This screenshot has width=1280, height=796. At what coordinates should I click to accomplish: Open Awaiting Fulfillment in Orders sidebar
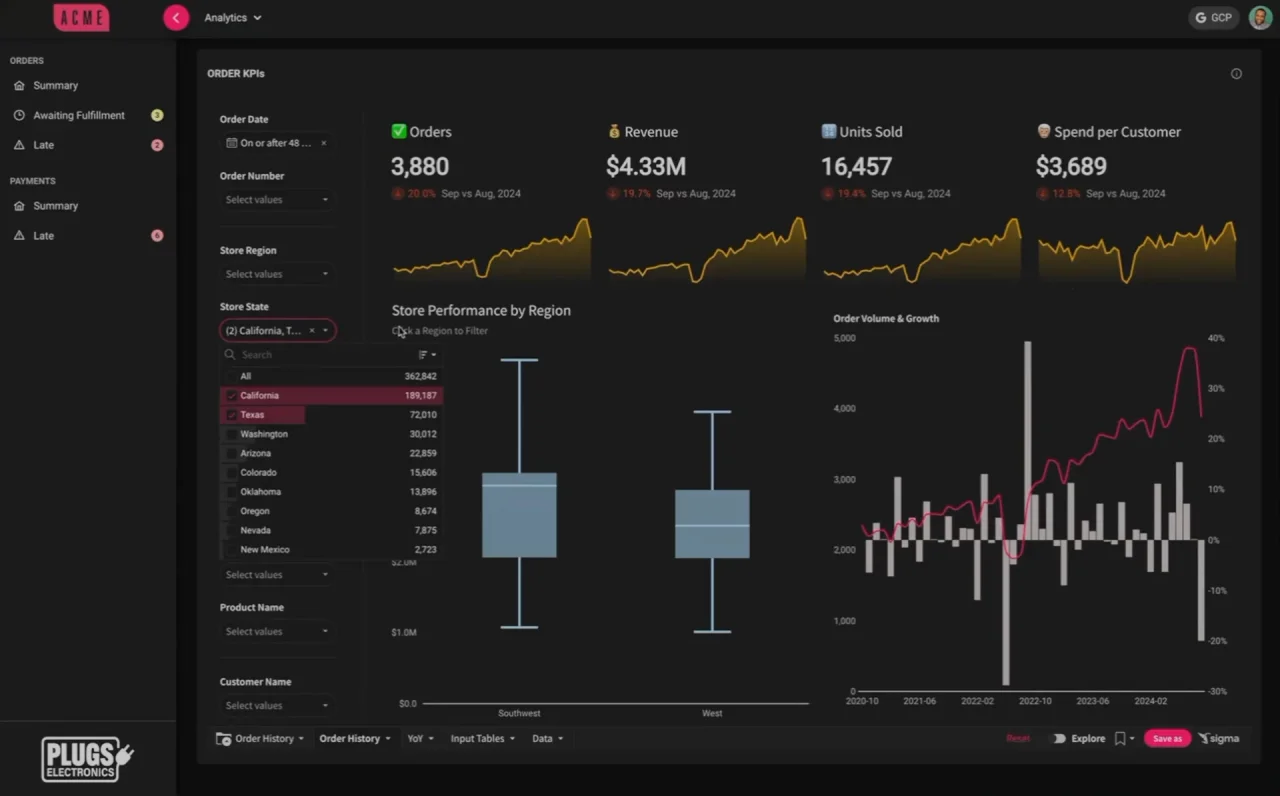pyautogui.click(x=79, y=116)
